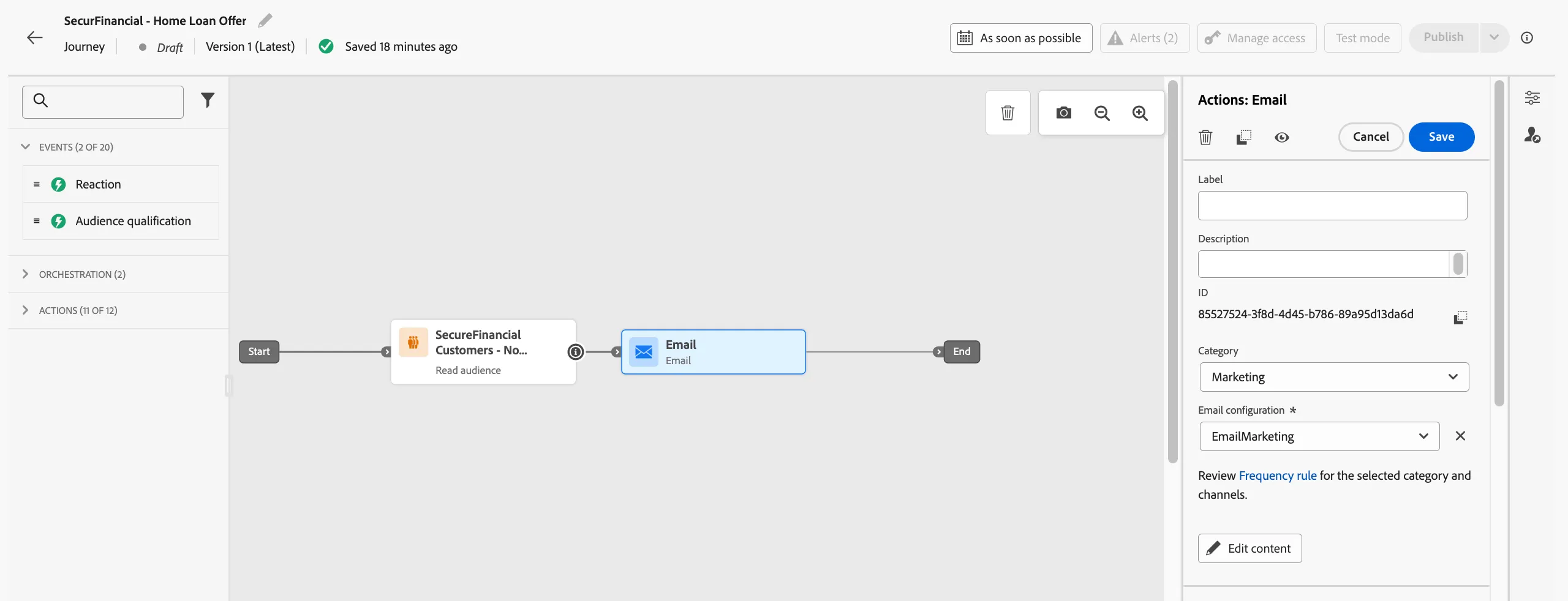
Task: Open the profile permissions icon in right rail
Action: tap(1532, 135)
